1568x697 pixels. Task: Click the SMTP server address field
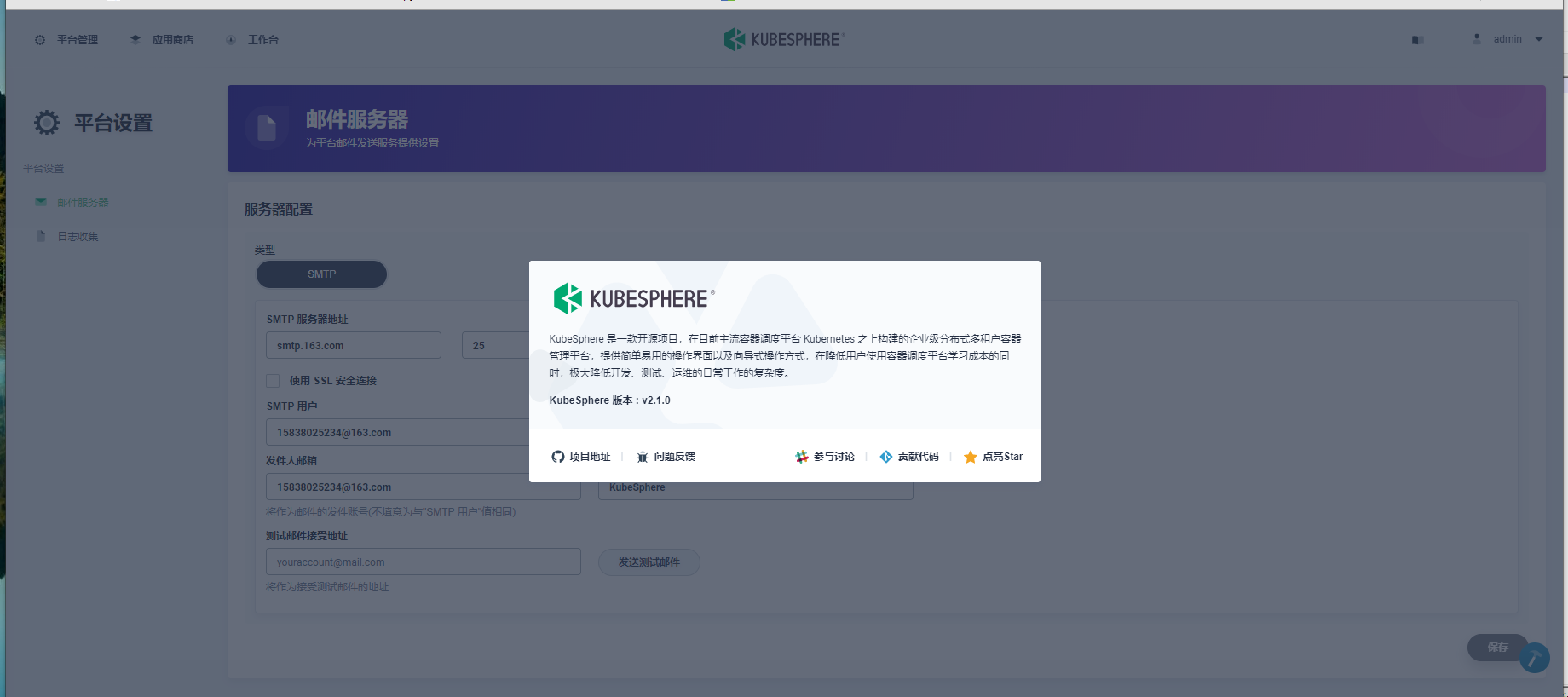(x=354, y=345)
